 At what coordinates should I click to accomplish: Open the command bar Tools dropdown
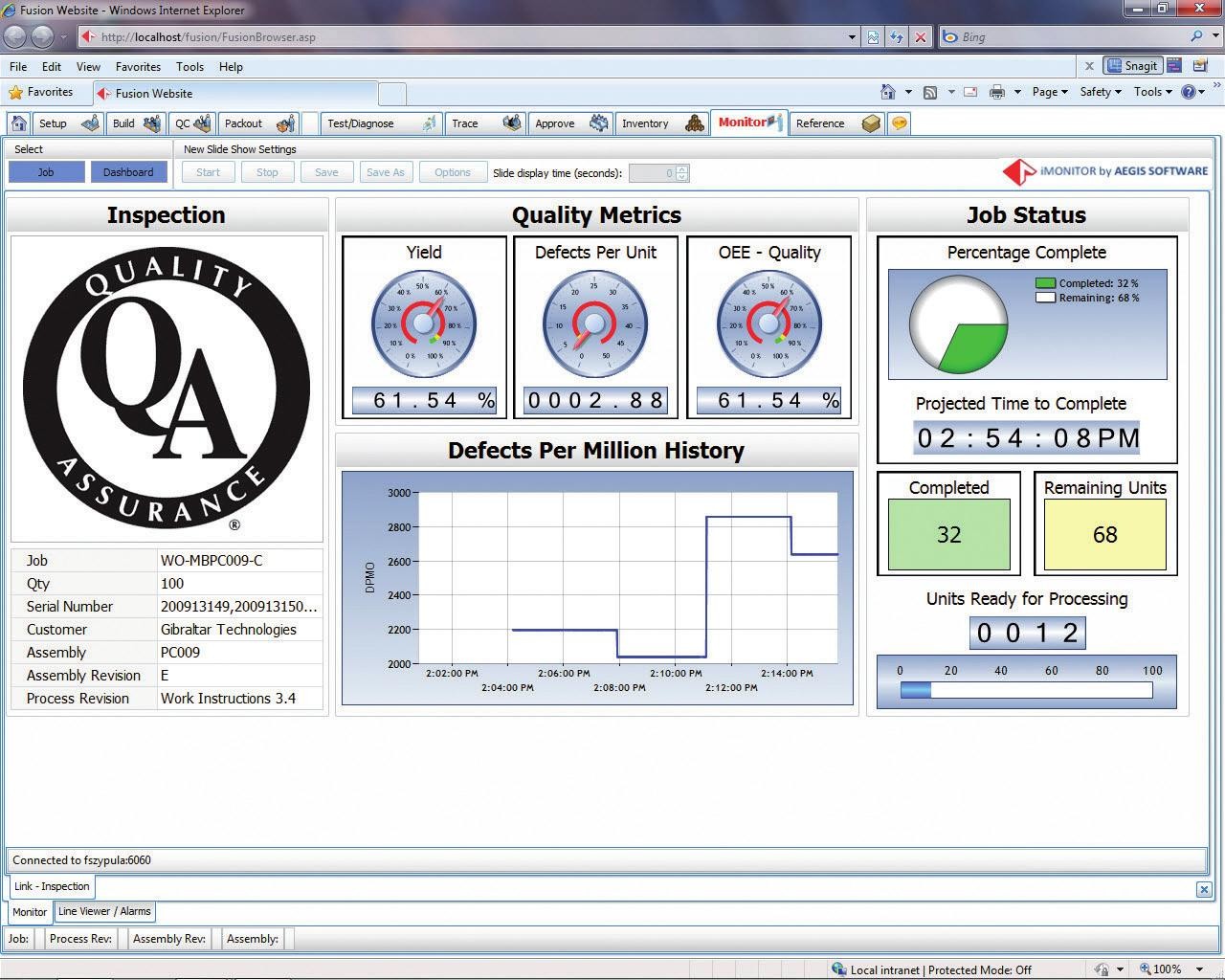(x=1152, y=92)
